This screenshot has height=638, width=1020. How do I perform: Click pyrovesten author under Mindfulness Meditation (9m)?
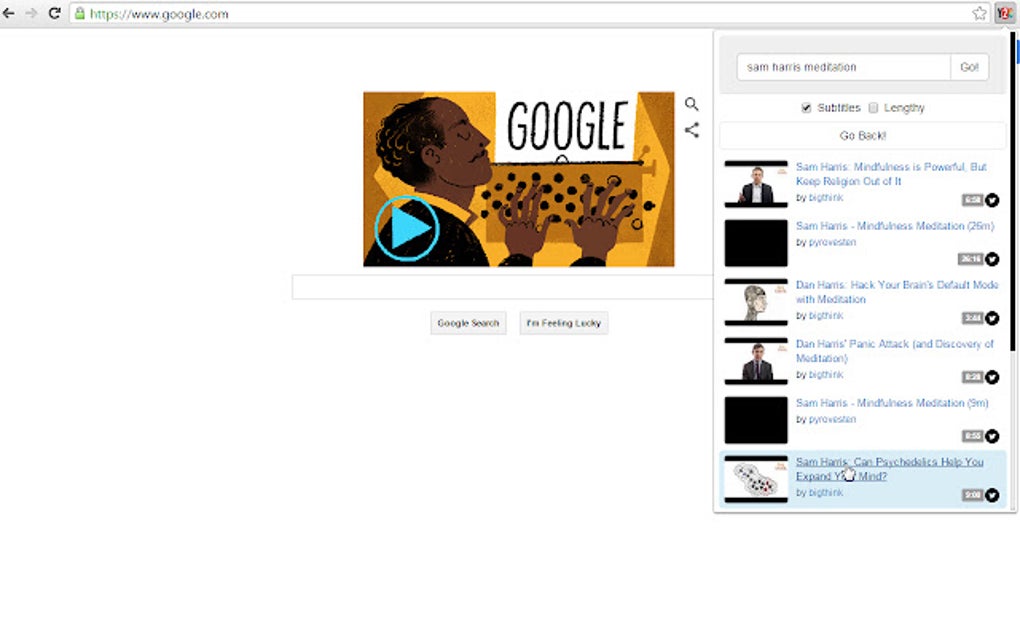point(832,419)
